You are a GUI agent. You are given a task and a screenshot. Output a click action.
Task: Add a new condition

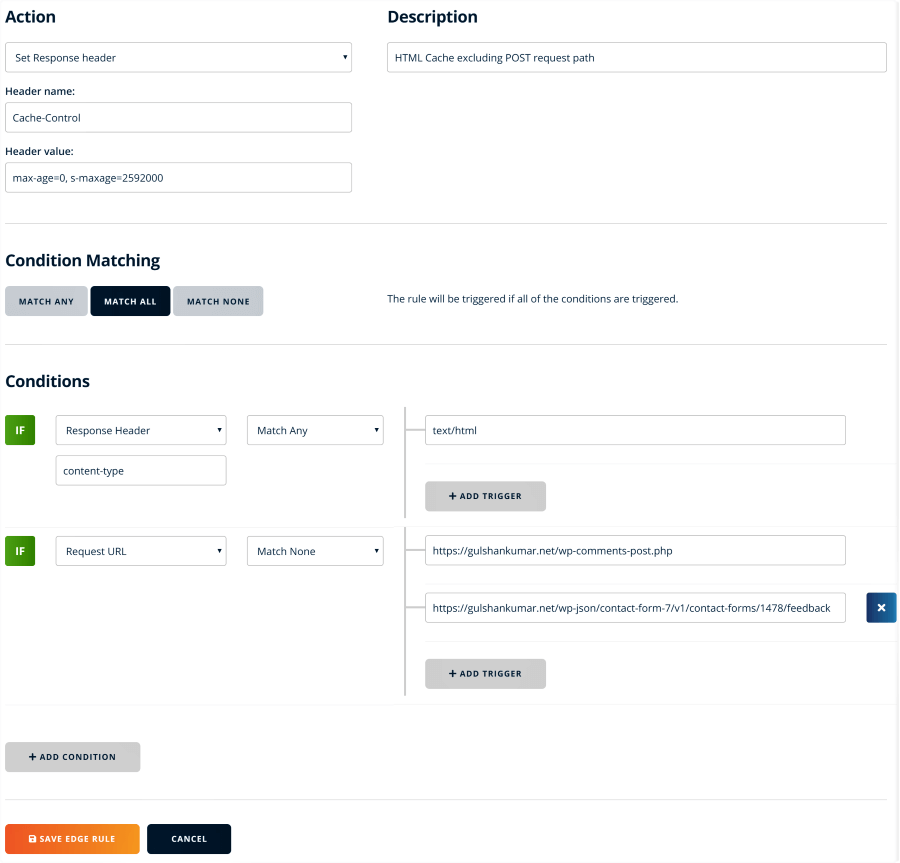[73, 757]
